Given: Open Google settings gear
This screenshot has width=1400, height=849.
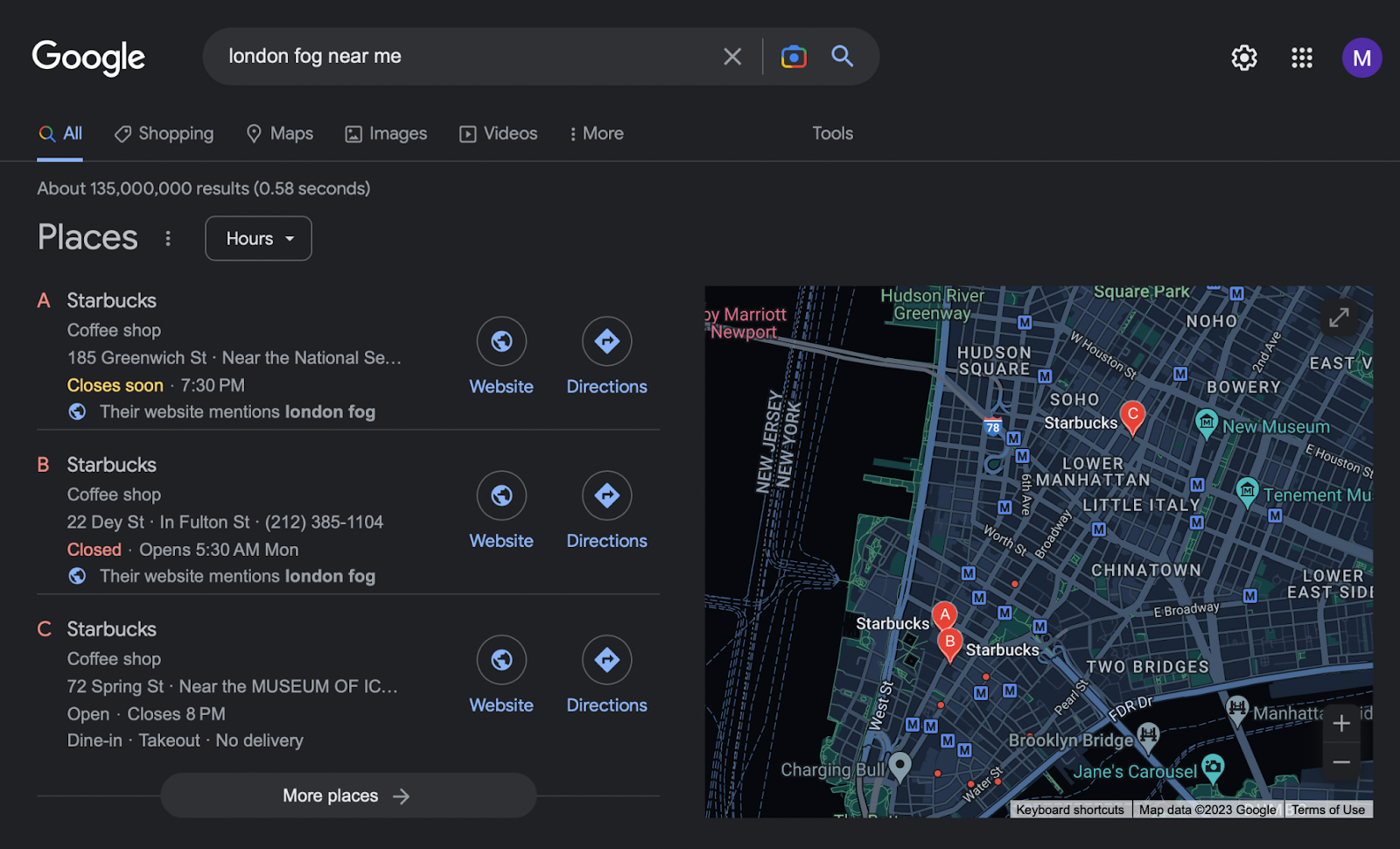Looking at the screenshot, I should 1243,58.
